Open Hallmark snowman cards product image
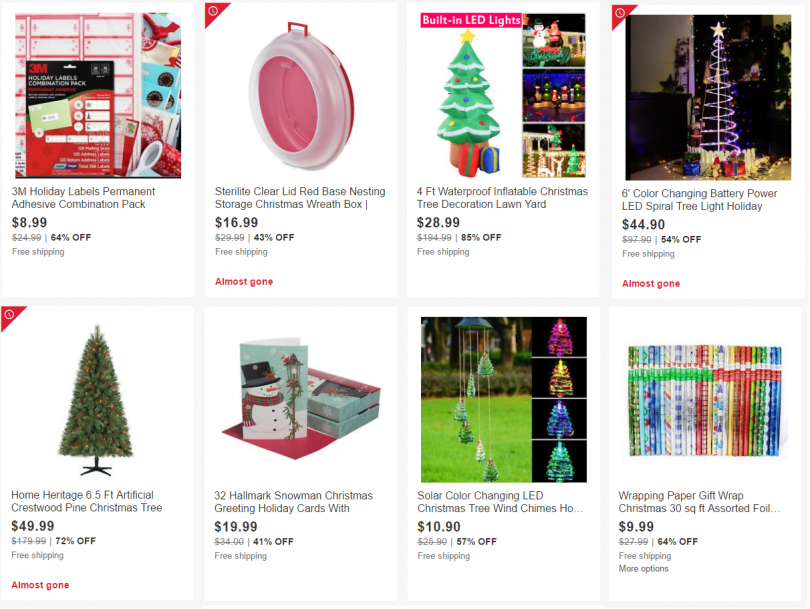Image resolution: width=810 pixels, height=609 pixels. [301, 400]
